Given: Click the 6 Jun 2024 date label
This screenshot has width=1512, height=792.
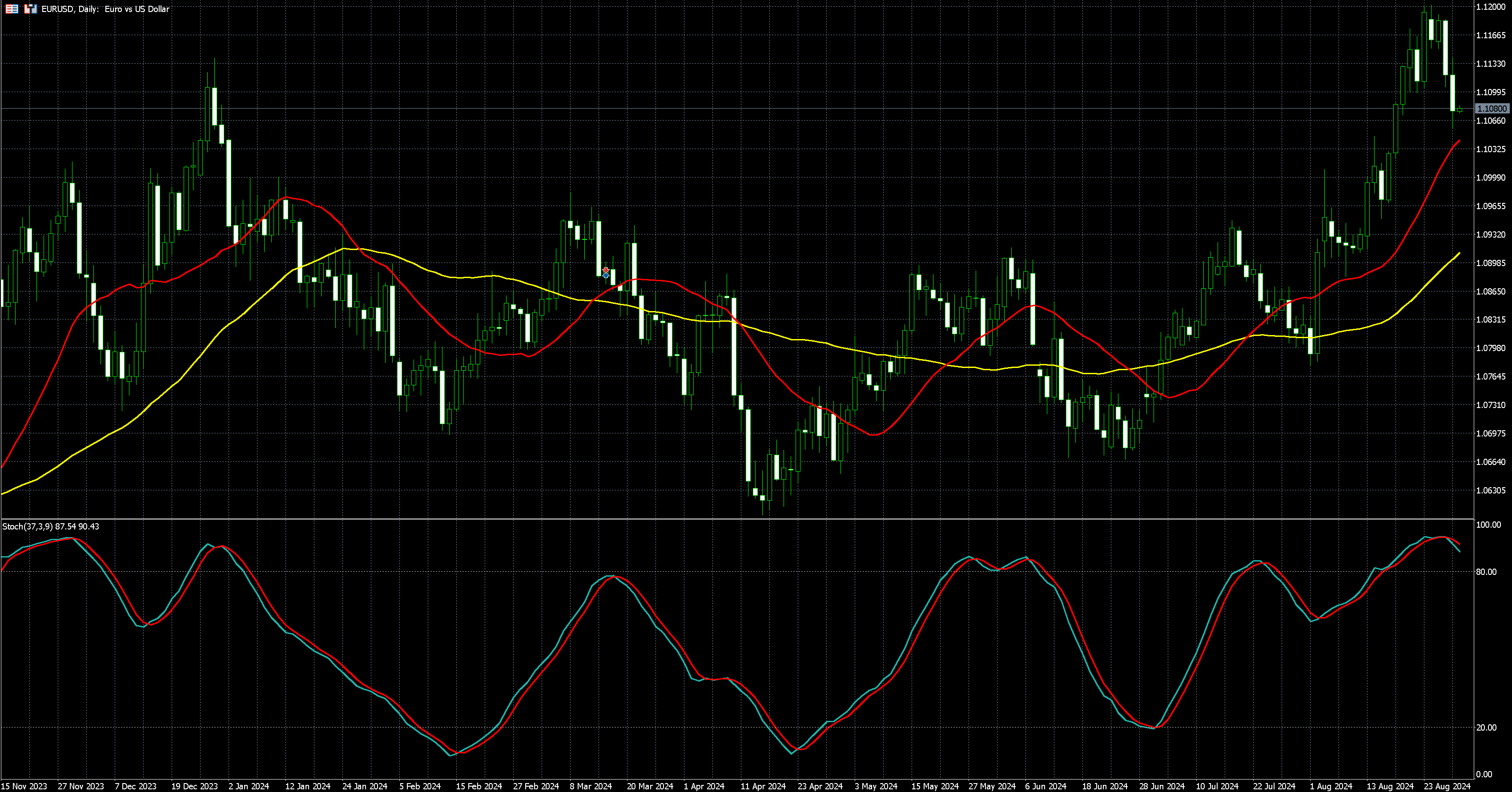Looking at the screenshot, I should (x=1046, y=786).
